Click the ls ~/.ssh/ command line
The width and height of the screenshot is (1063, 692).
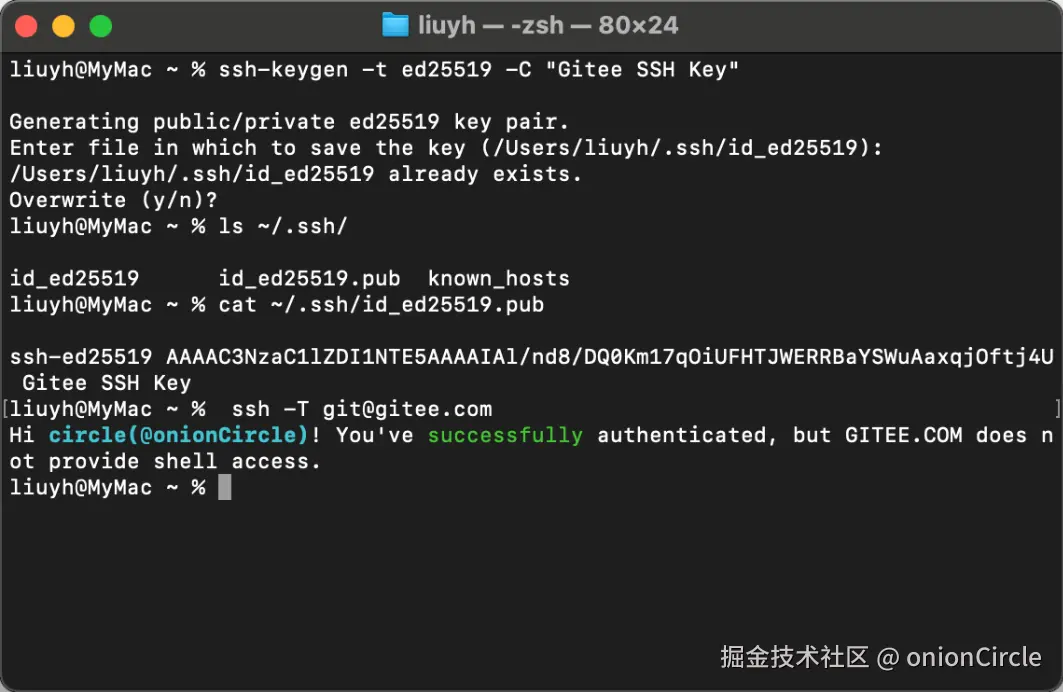283,226
